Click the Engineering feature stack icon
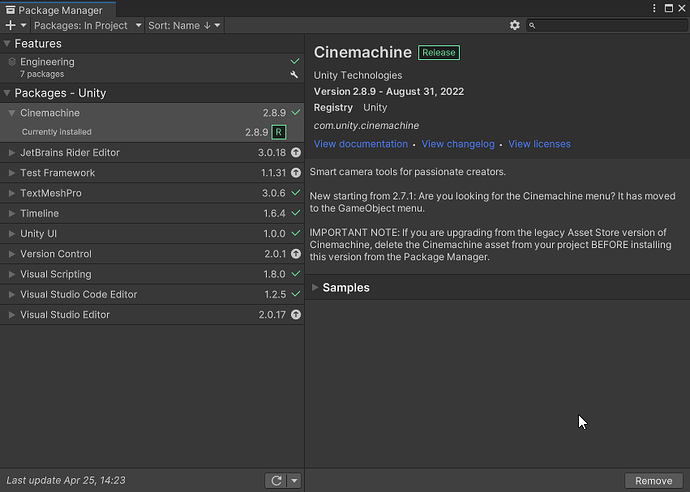Image resolution: width=690 pixels, height=492 pixels. 12,62
